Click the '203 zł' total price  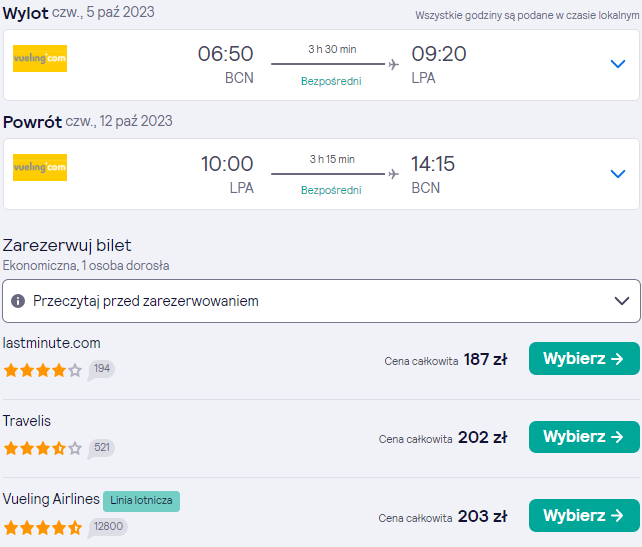pos(483,516)
